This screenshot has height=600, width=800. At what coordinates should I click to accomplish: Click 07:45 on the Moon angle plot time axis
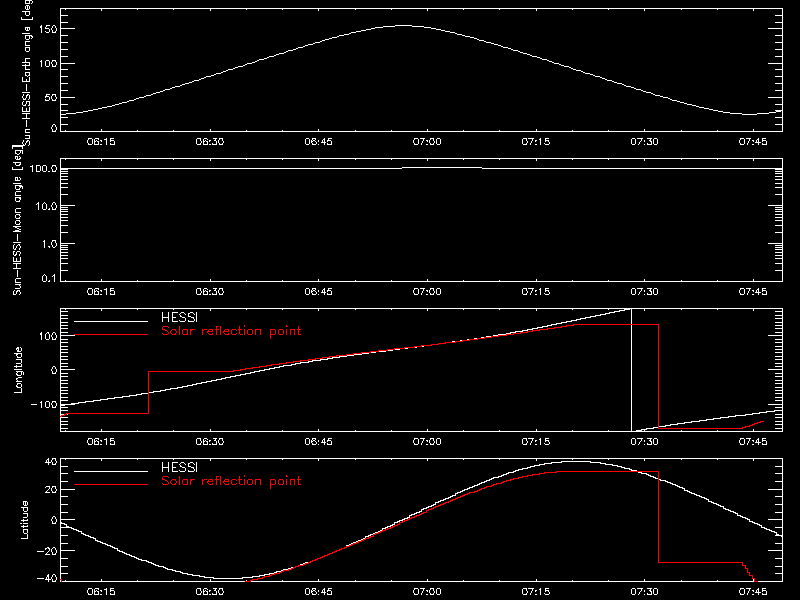point(753,291)
